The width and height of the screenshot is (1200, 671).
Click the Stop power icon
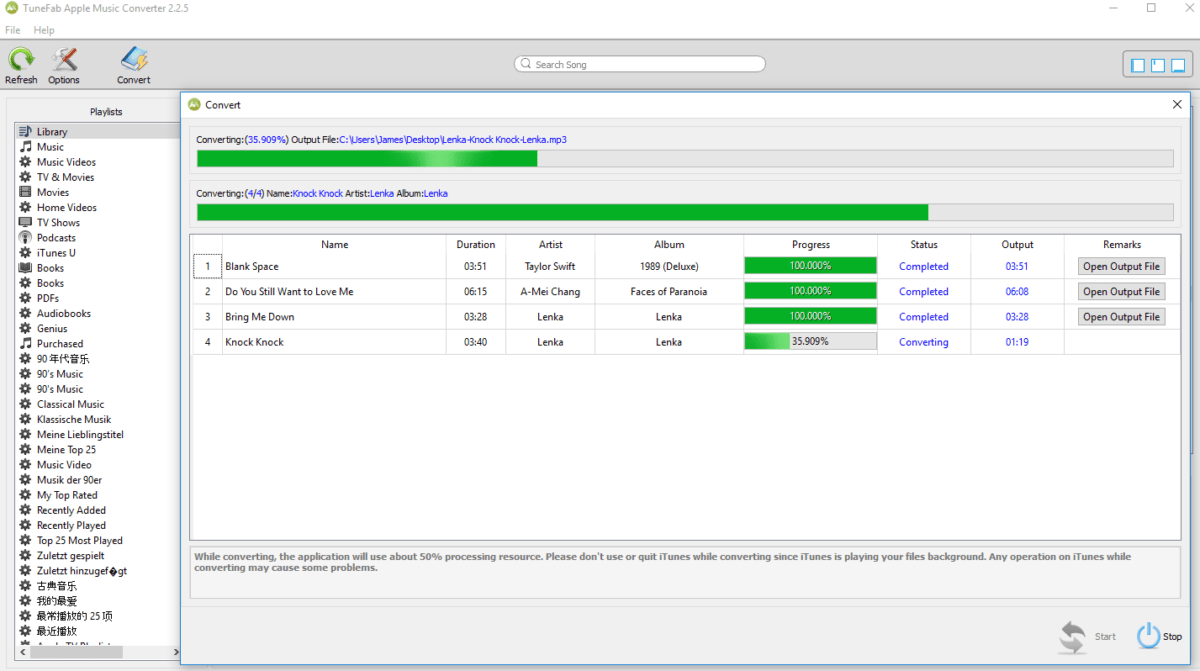1148,636
